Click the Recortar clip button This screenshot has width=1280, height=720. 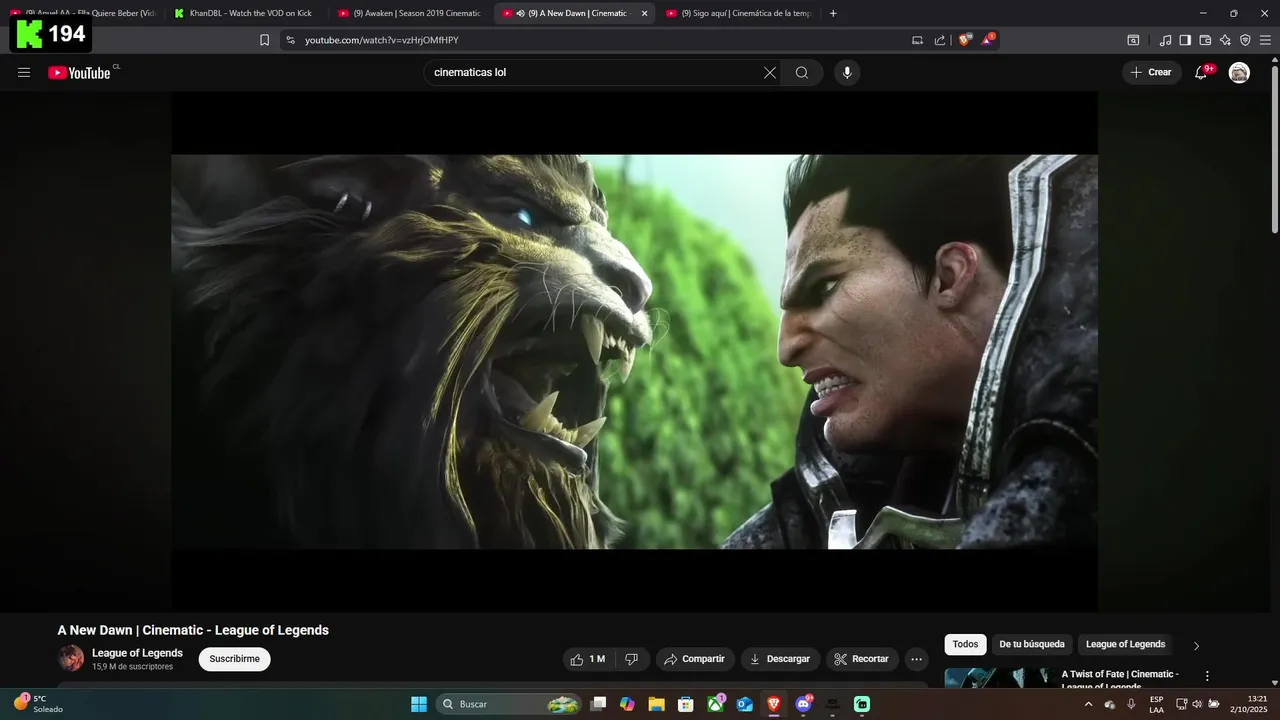(x=862, y=659)
